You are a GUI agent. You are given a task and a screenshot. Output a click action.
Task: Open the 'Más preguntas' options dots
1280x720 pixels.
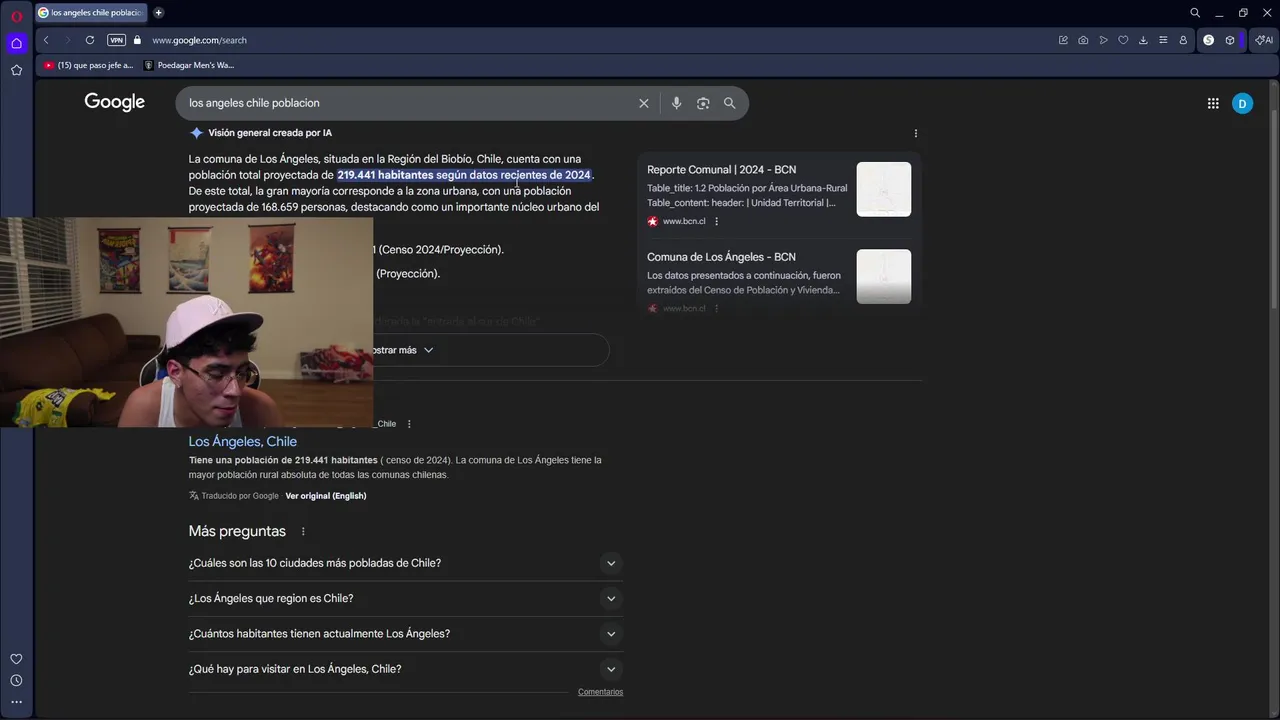pyautogui.click(x=303, y=531)
